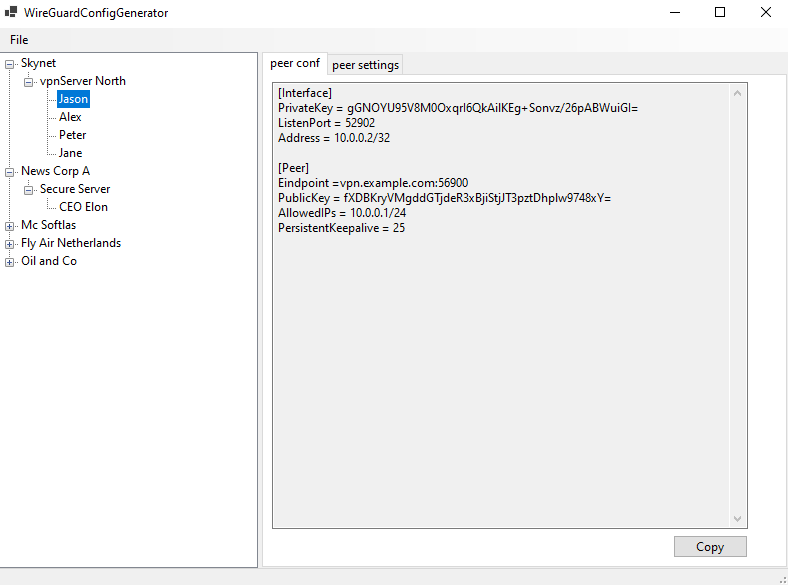Expand the Mc Softlas node
This screenshot has height=585, width=788.
(x=10, y=226)
